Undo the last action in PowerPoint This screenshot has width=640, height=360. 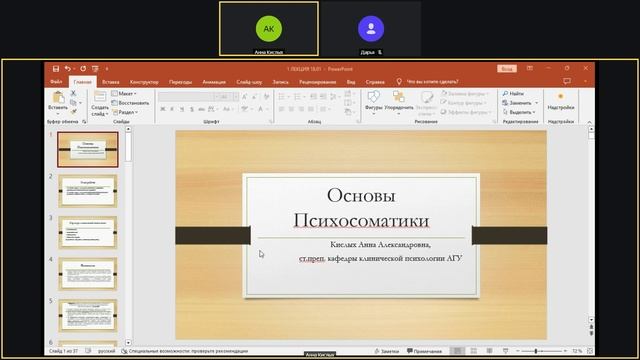[x=67, y=69]
